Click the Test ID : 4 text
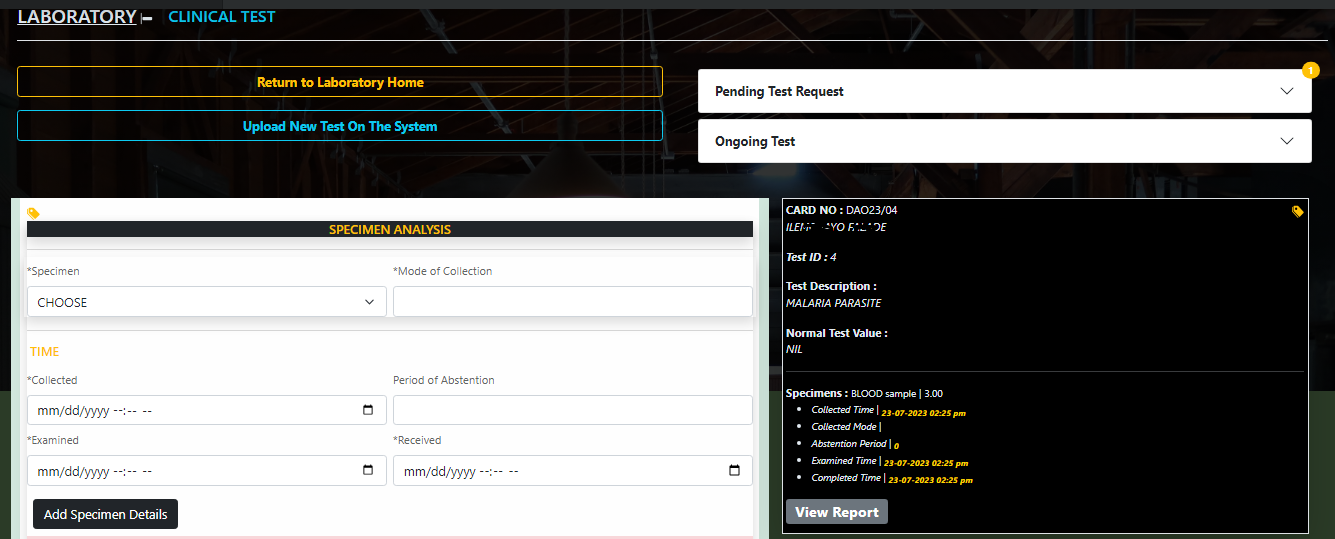 point(811,257)
